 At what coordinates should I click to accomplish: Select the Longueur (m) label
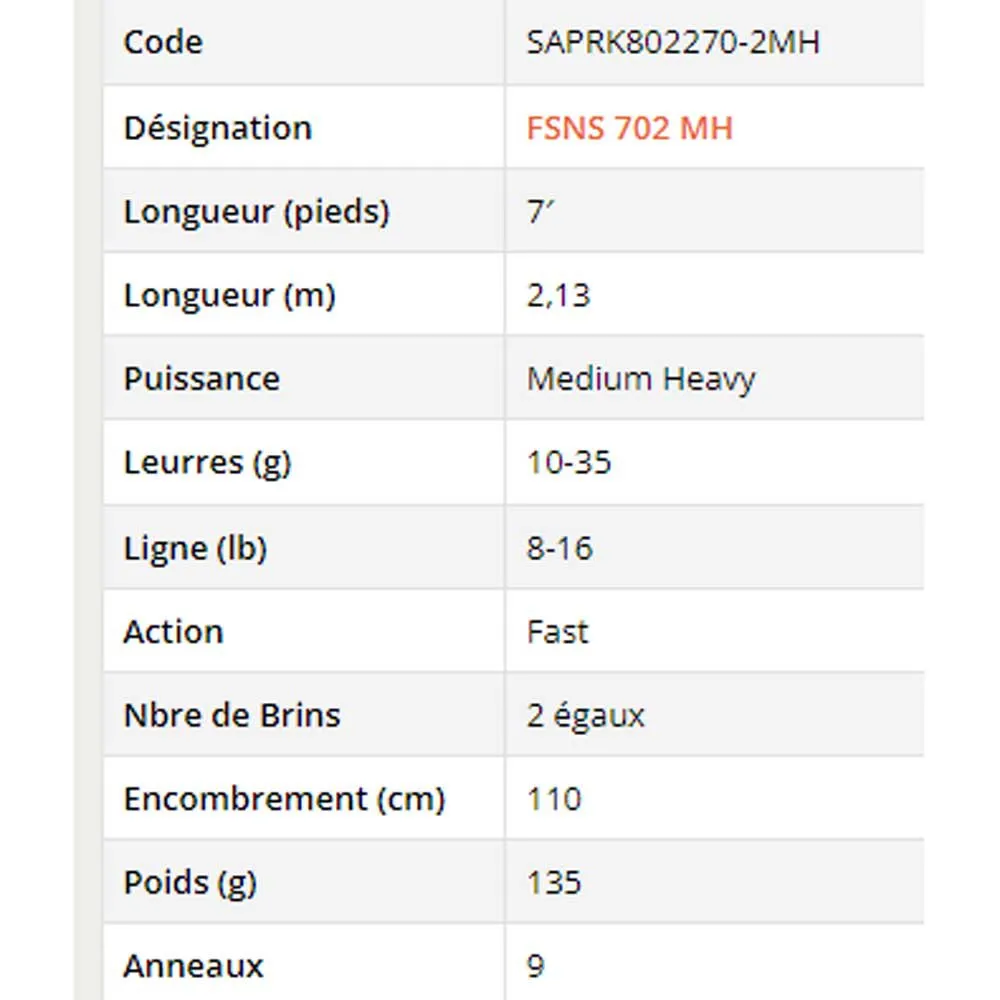pyautogui.click(x=229, y=296)
